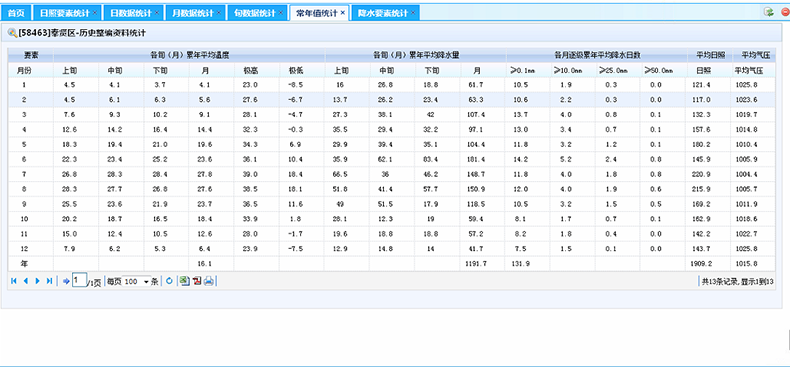Click the 各月逐级累年平均降水日数 group header

(x=597, y=55)
